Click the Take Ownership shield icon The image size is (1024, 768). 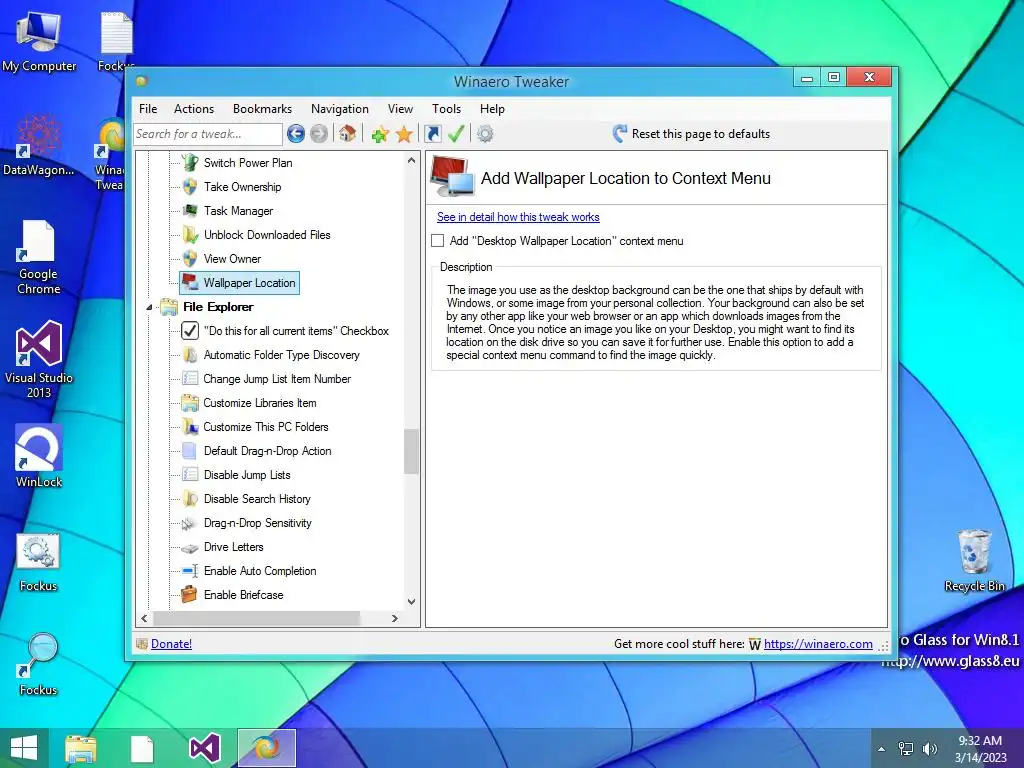click(190, 187)
